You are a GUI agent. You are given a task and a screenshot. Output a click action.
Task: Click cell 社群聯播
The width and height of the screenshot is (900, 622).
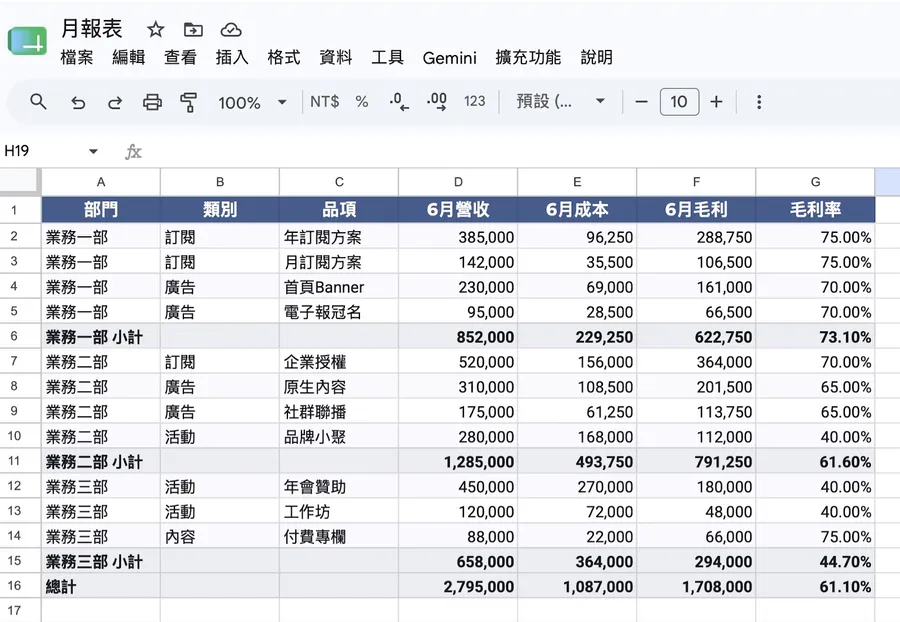pos(339,411)
